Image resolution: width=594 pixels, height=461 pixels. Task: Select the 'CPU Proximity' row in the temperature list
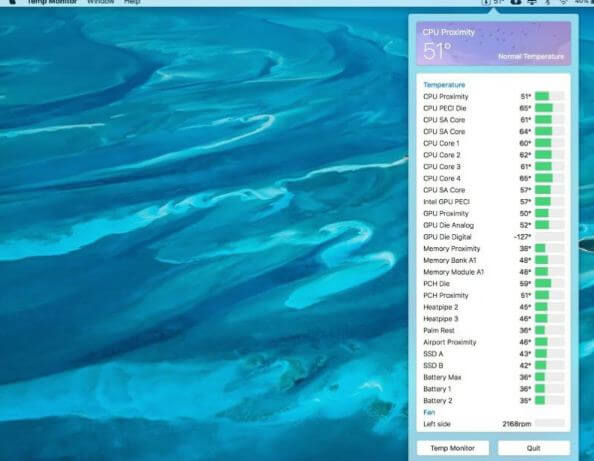[494, 97]
